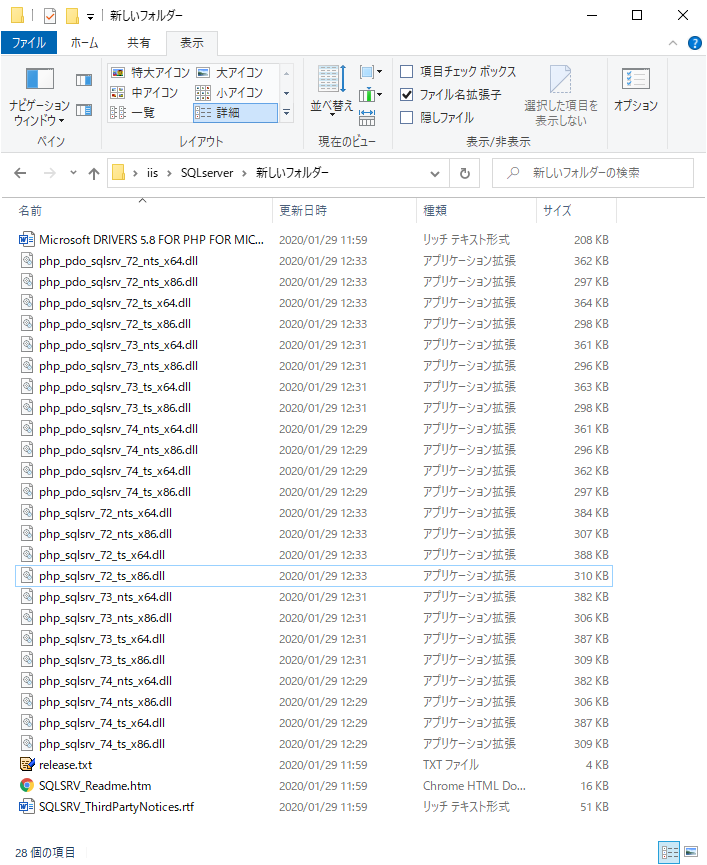Click 新しいフォルダー in the address path
This screenshot has width=707, height=865.
tap(292, 173)
